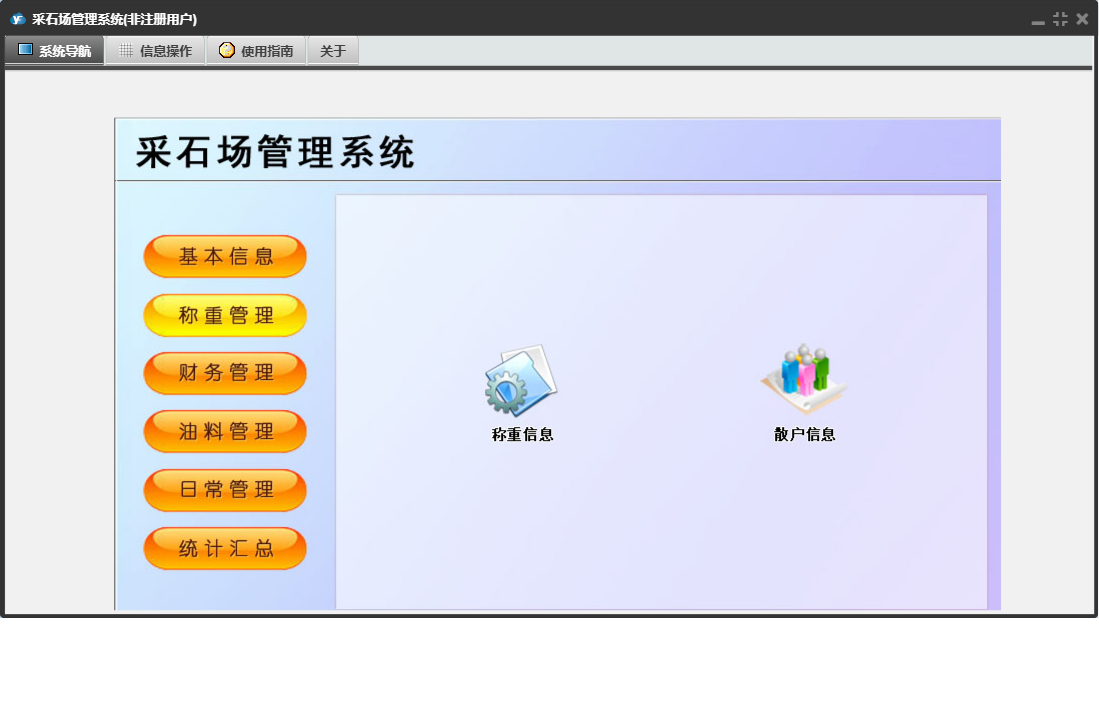This screenshot has width=1099, height=723.
Task: Select the 称重管理 button
Action: tap(225, 315)
